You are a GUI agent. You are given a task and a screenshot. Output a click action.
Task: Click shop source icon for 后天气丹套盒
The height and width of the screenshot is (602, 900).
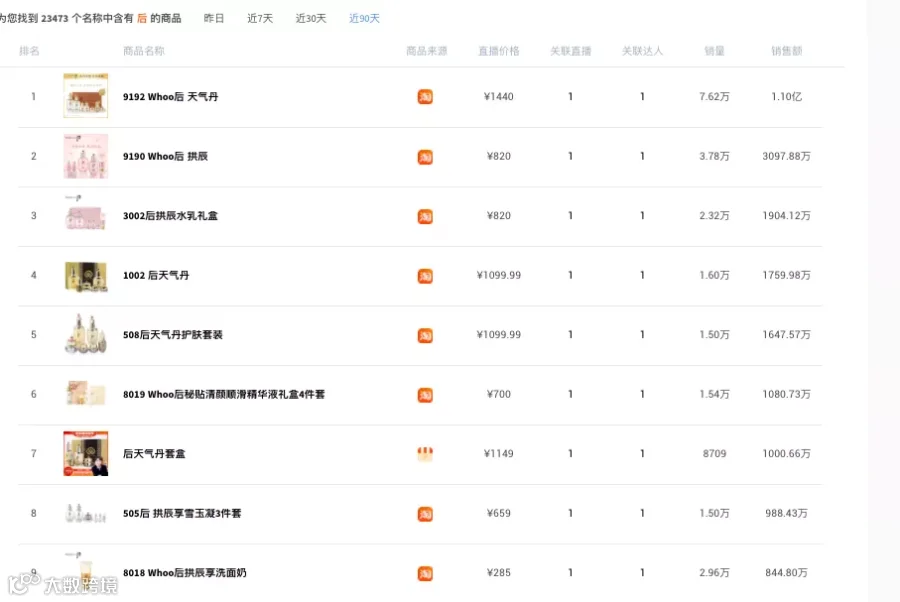425,454
